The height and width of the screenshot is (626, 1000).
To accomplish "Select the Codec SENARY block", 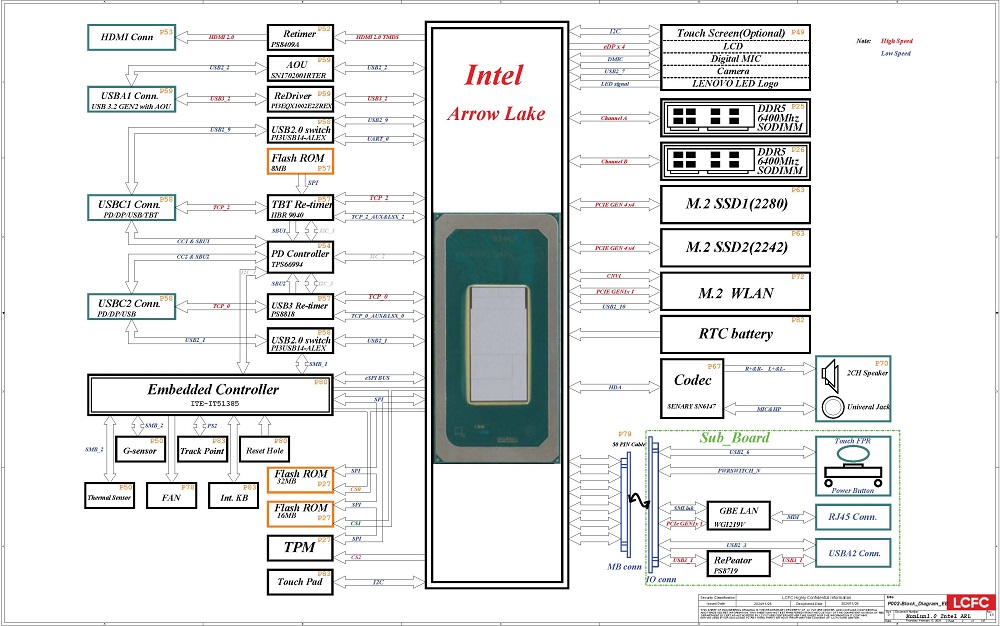I will click(692, 388).
